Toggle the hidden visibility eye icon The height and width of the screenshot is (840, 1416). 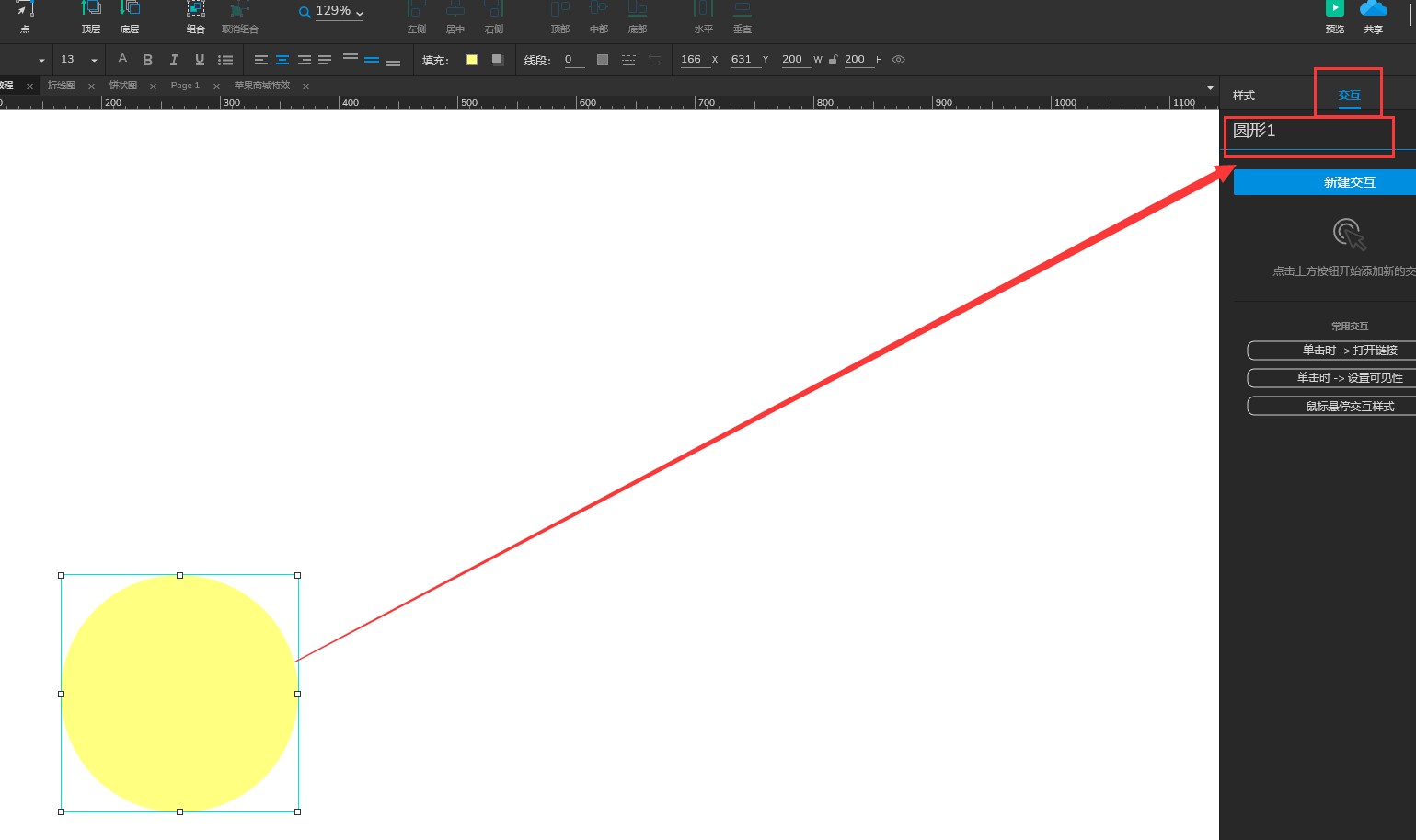[899, 60]
